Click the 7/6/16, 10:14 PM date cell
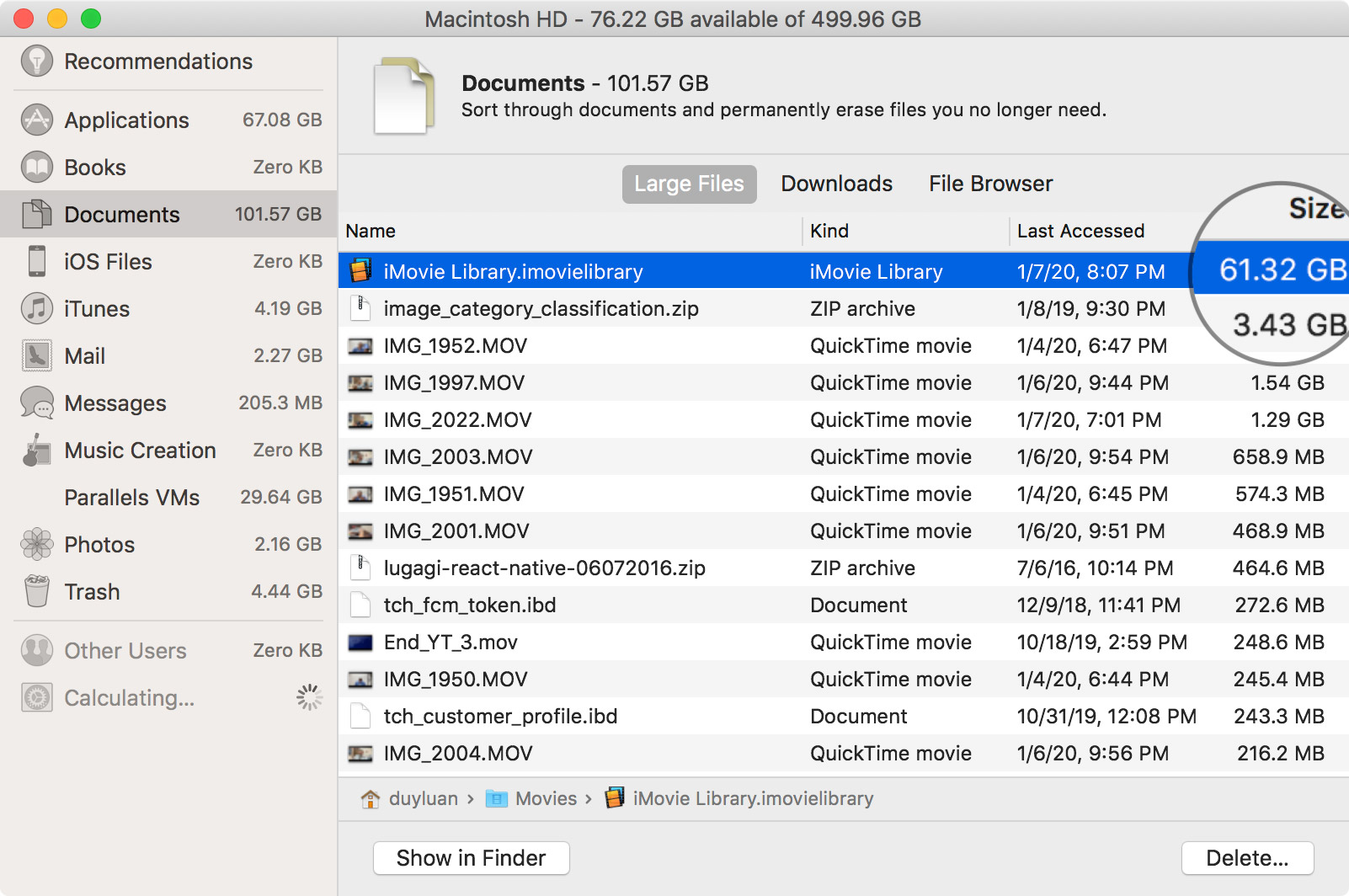The width and height of the screenshot is (1349, 896). pyautogui.click(x=1095, y=568)
